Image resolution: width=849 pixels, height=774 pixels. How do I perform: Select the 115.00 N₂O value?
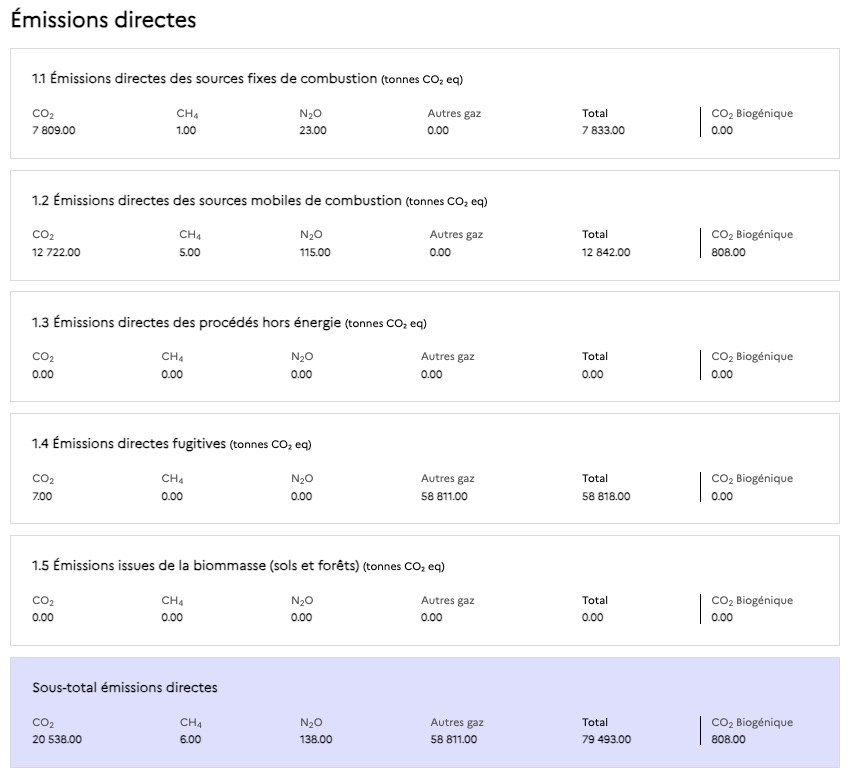coord(315,253)
